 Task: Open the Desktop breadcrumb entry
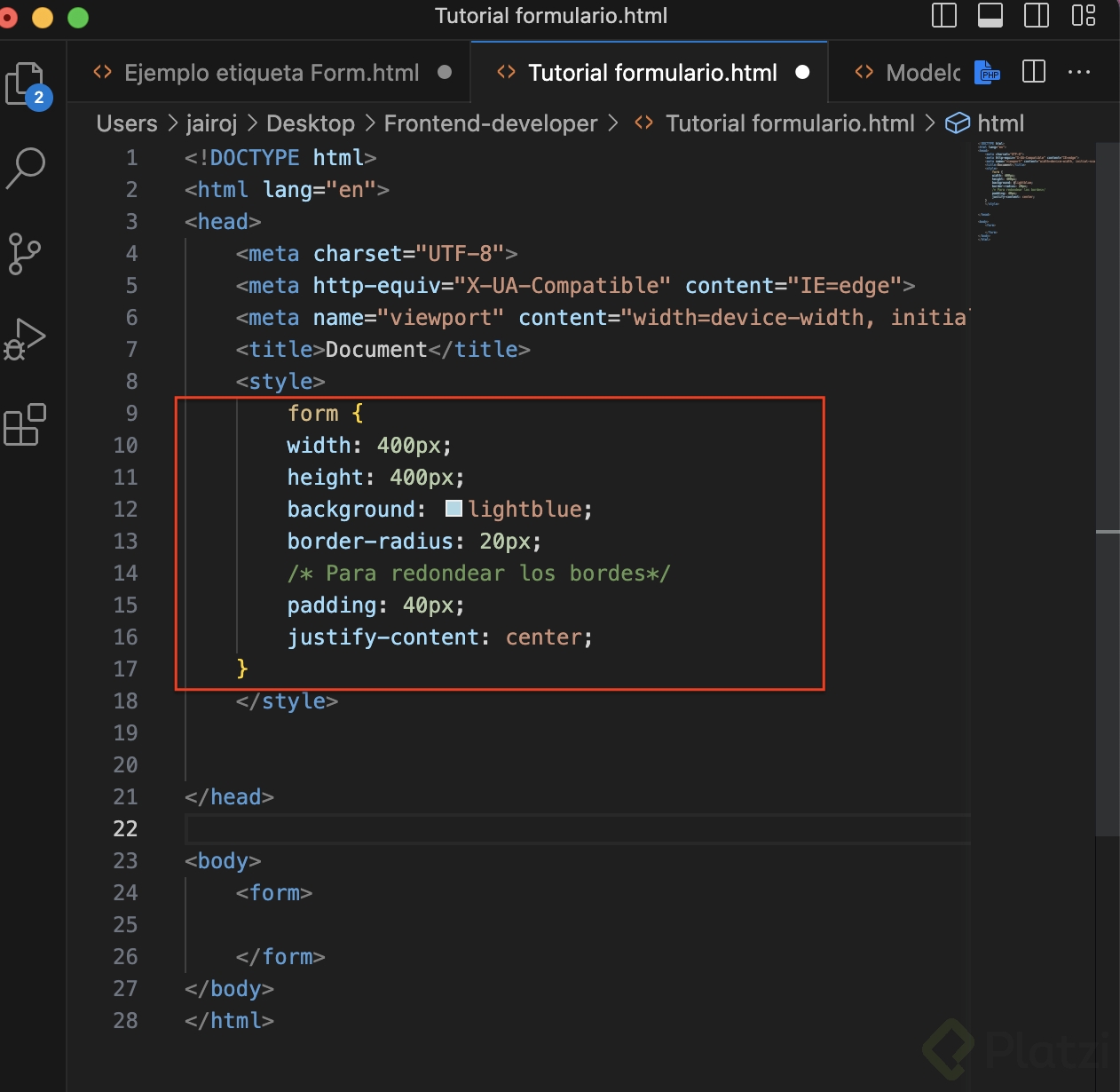310,123
